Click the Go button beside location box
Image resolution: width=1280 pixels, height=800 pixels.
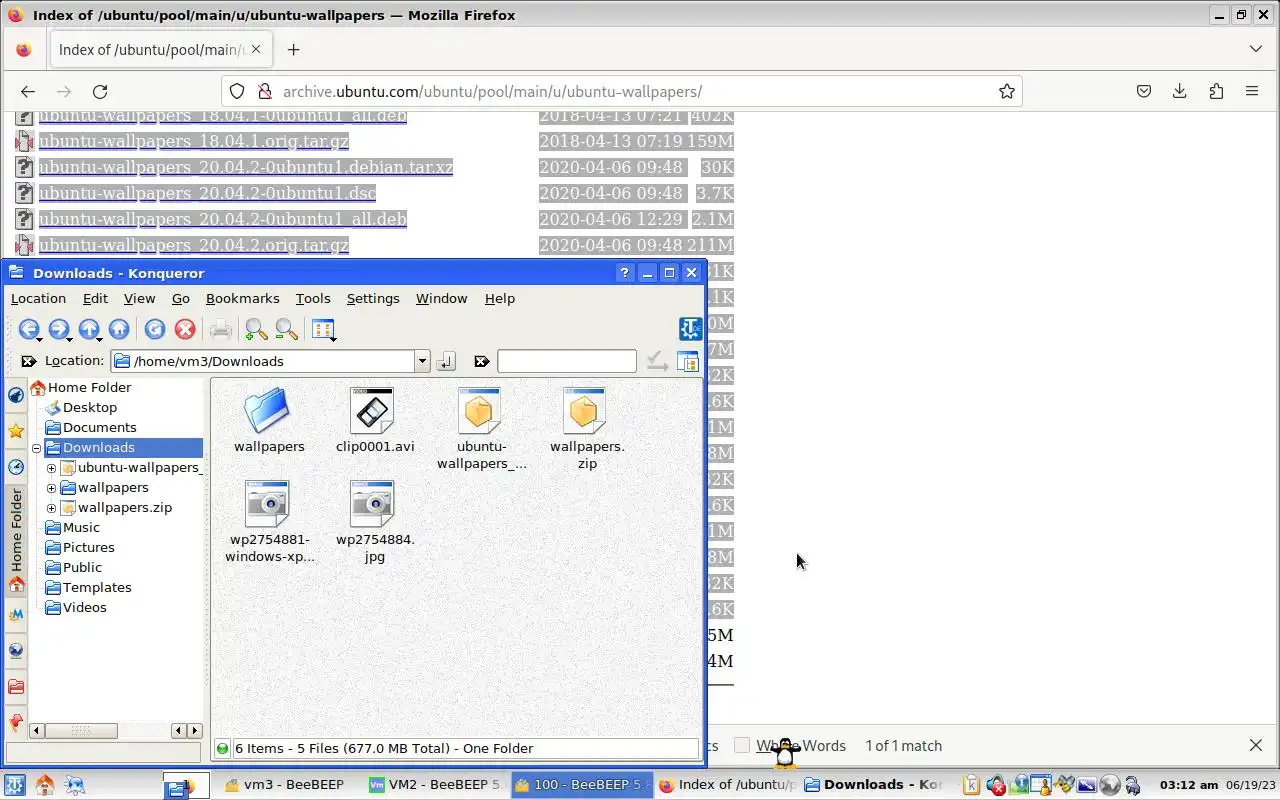point(446,361)
